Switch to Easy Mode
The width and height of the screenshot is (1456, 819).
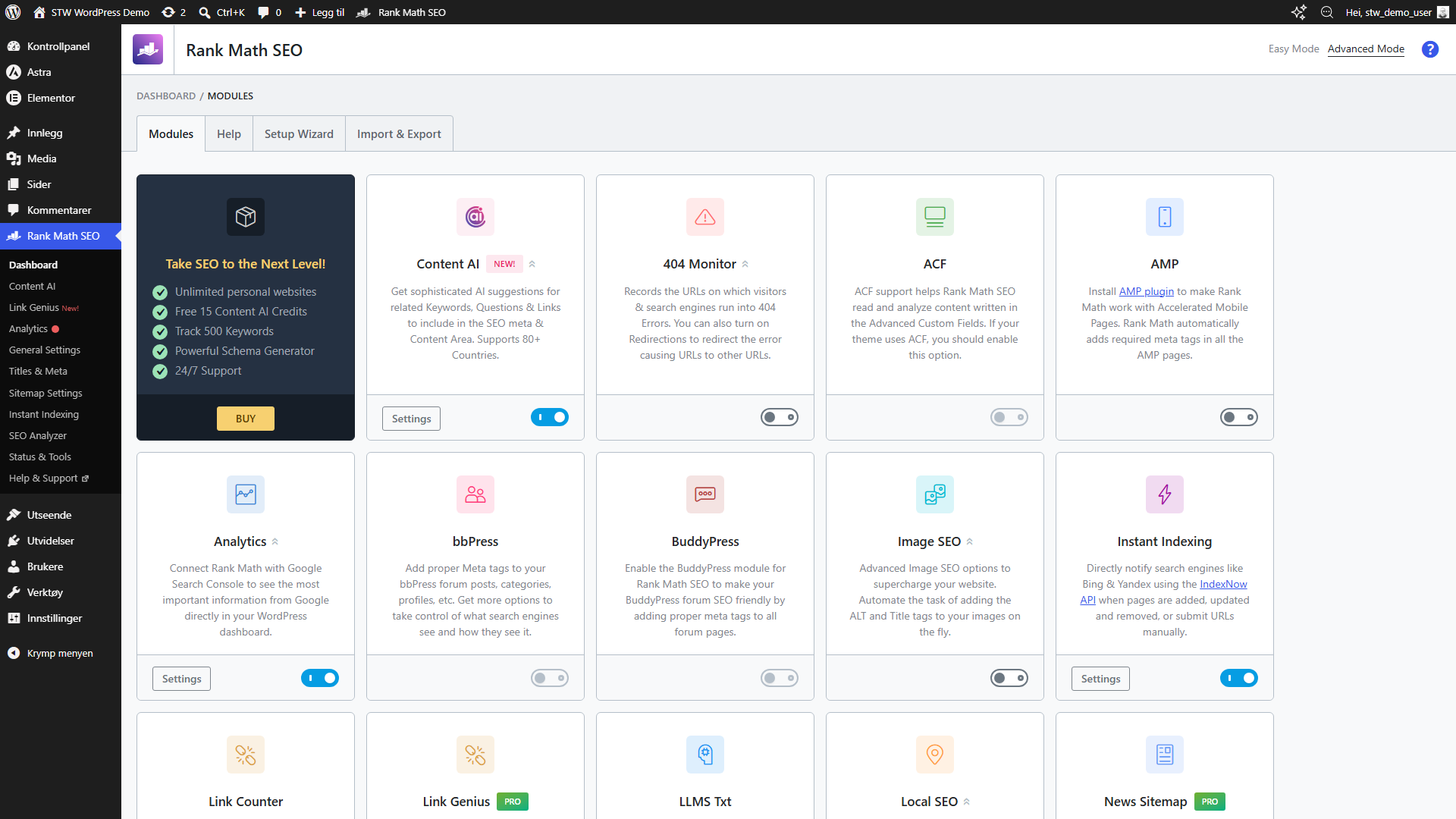1294,49
